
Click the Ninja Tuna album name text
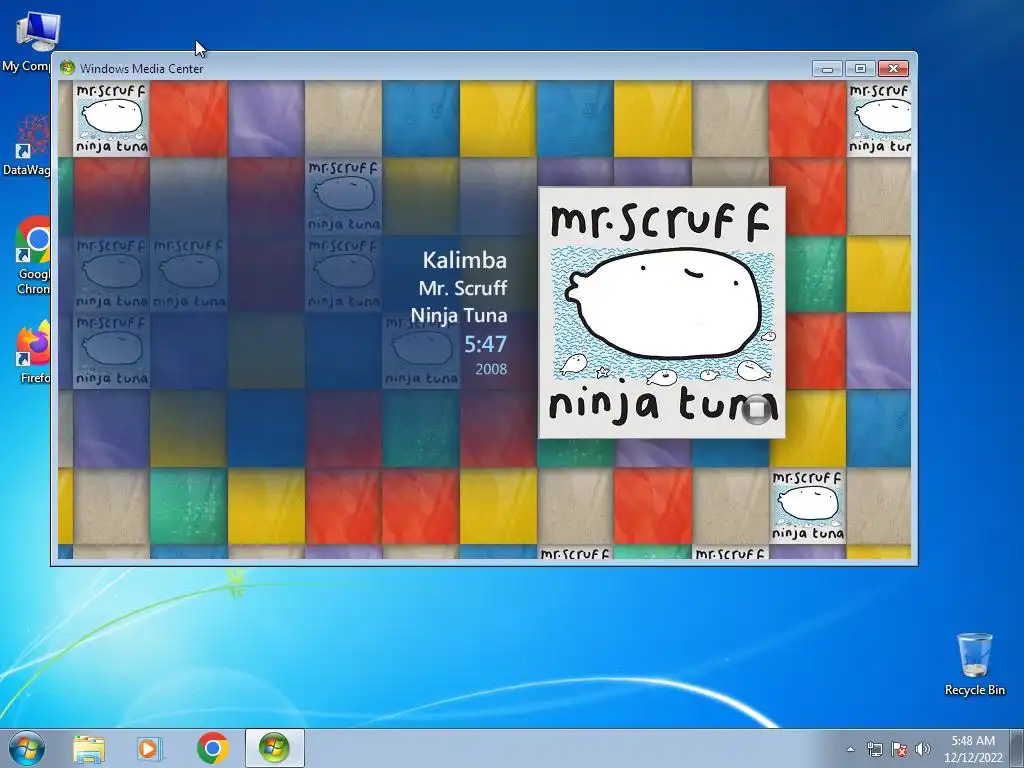click(458, 315)
